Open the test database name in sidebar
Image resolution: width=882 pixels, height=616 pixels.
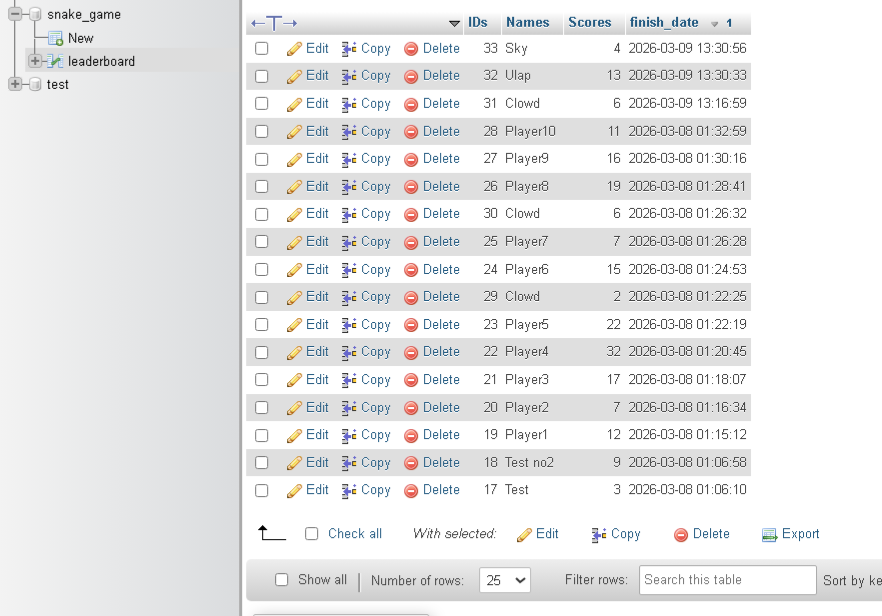coord(57,84)
